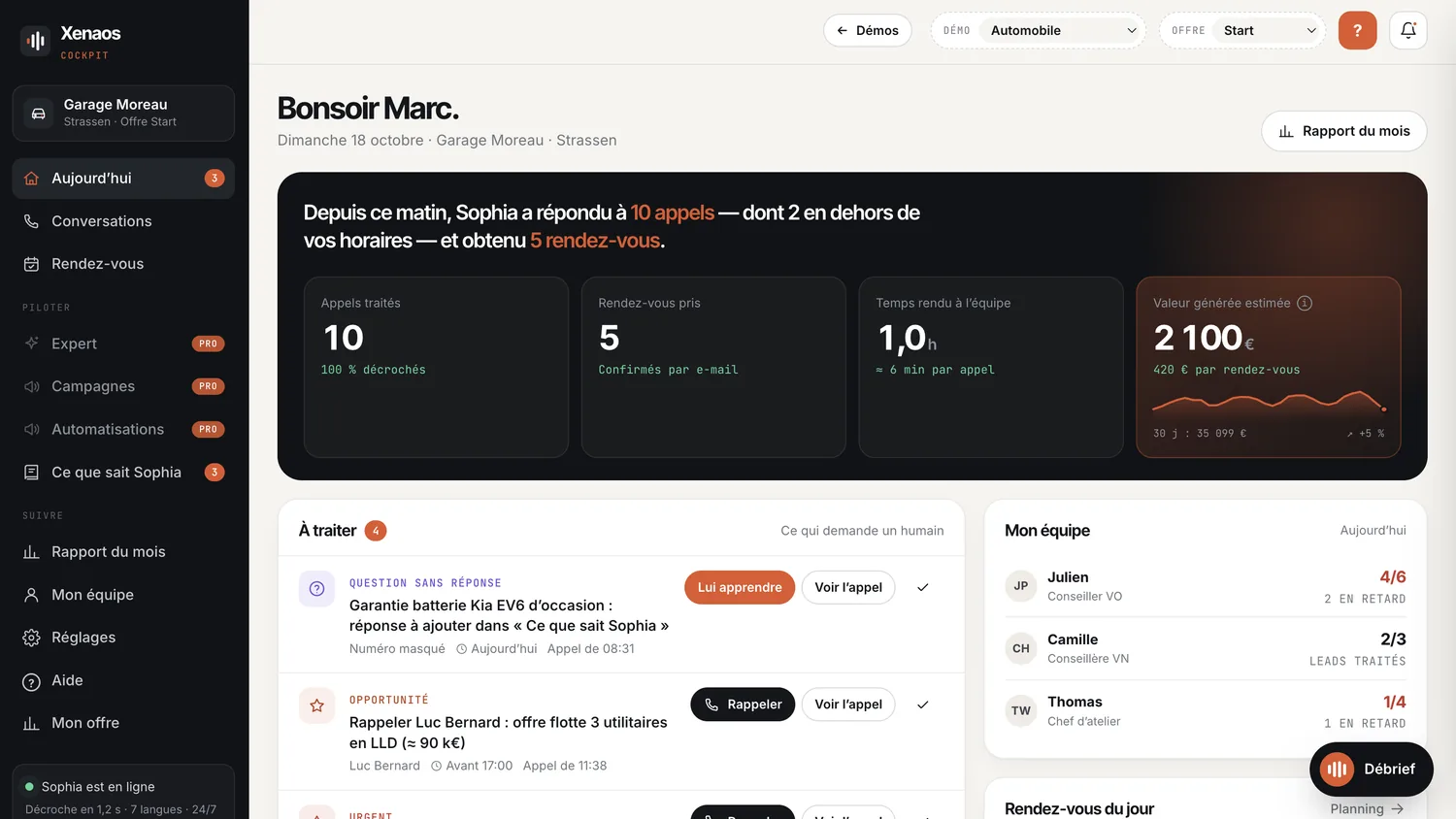Open Mon offre in the sidebar
The image size is (1456, 819).
coord(123,723)
